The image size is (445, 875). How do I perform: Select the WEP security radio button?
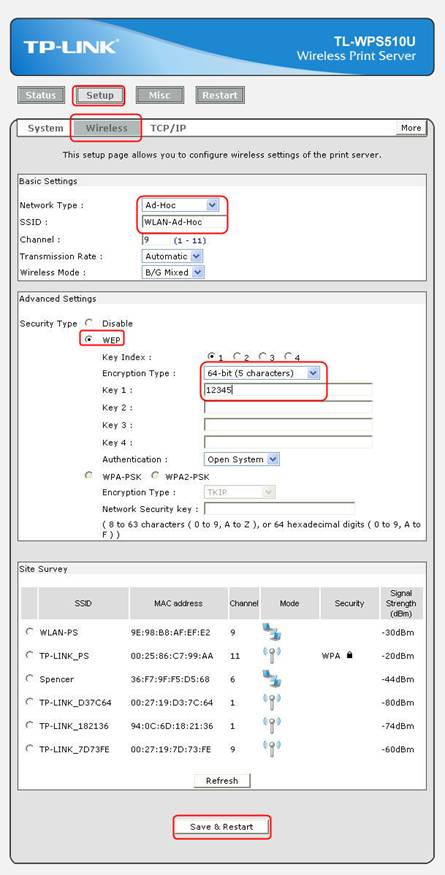(88, 339)
